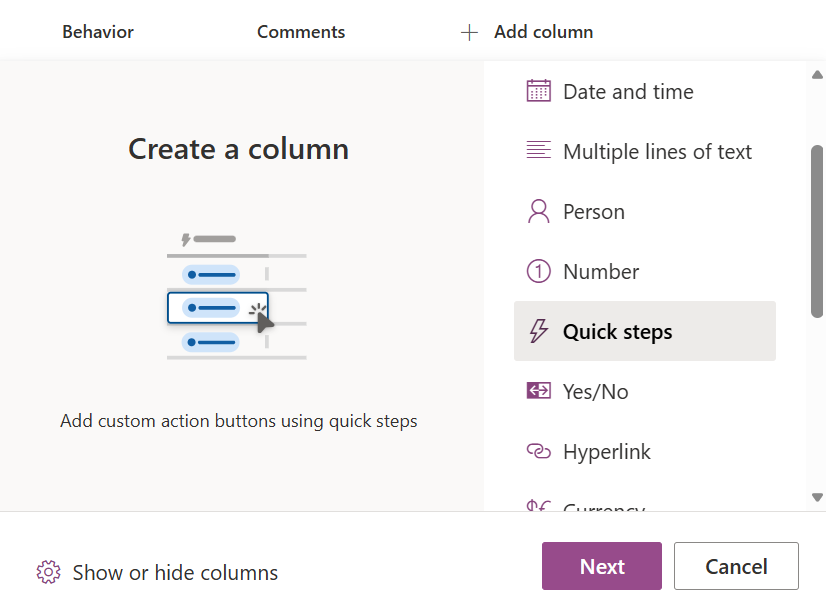This screenshot has width=826, height=601.
Task: Click the Multiple lines of text icon
Action: coord(539,151)
